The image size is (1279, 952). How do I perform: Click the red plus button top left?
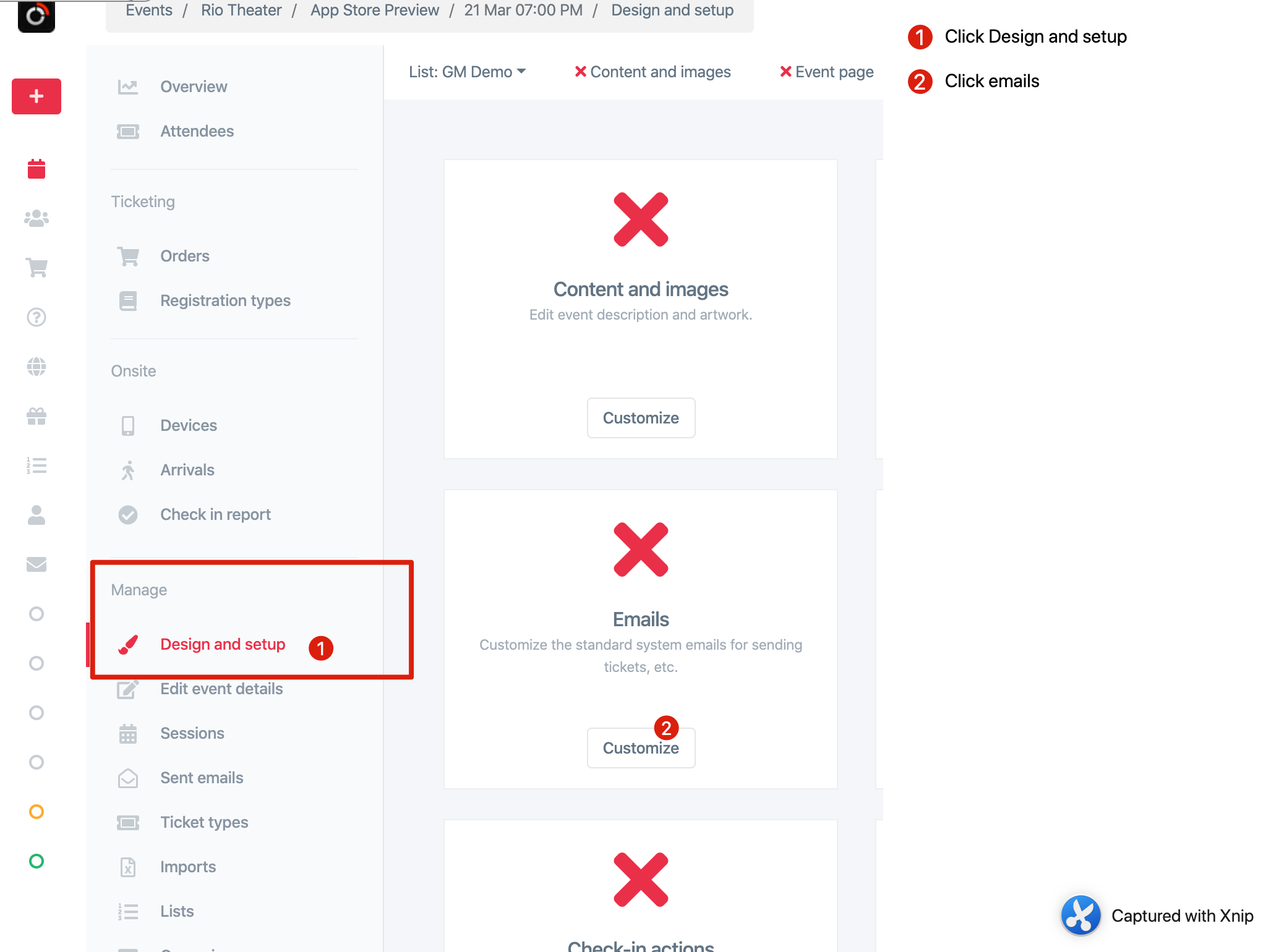point(36,96)
